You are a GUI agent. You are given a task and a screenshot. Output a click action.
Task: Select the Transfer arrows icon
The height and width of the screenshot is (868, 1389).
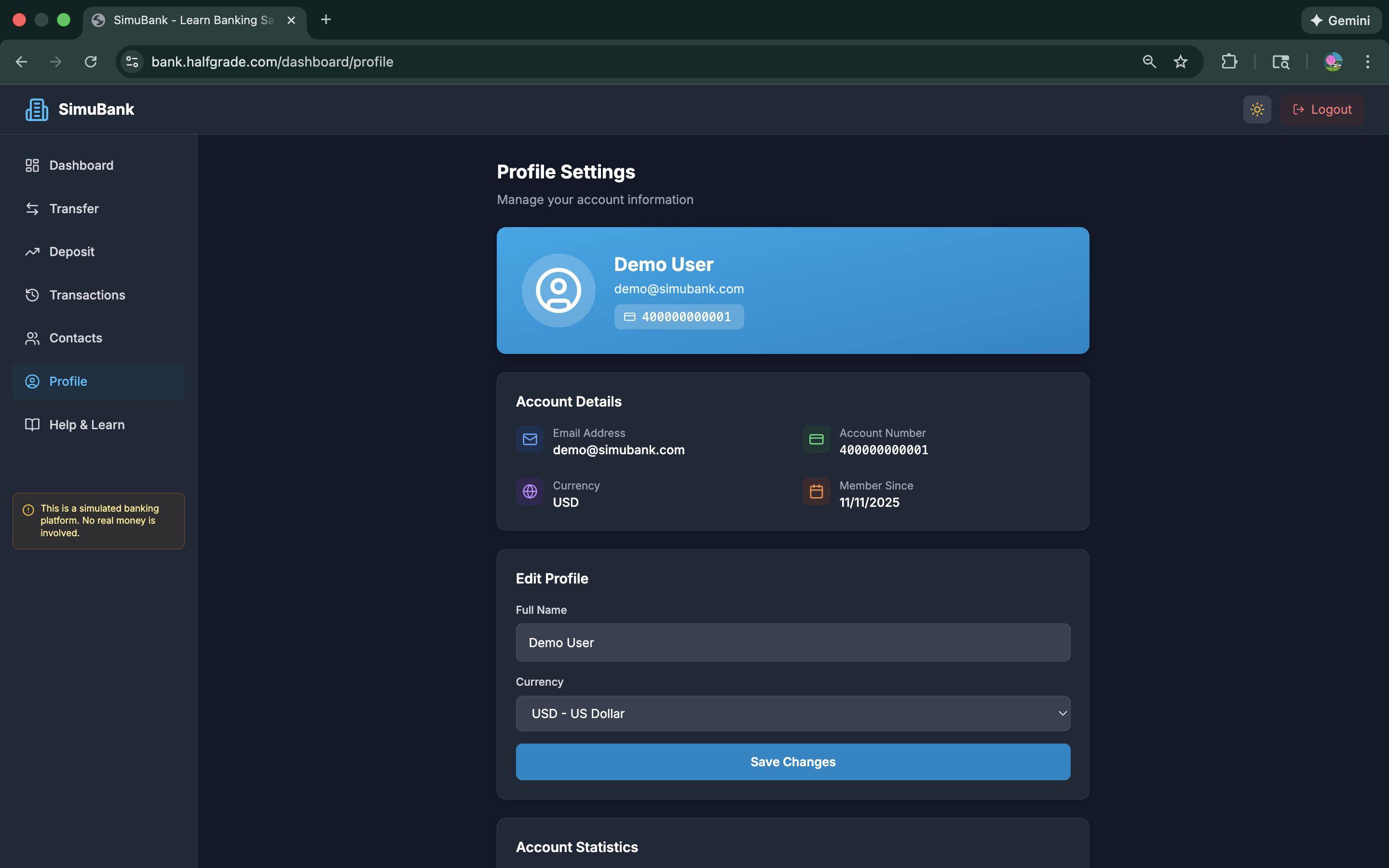(32, 208)
